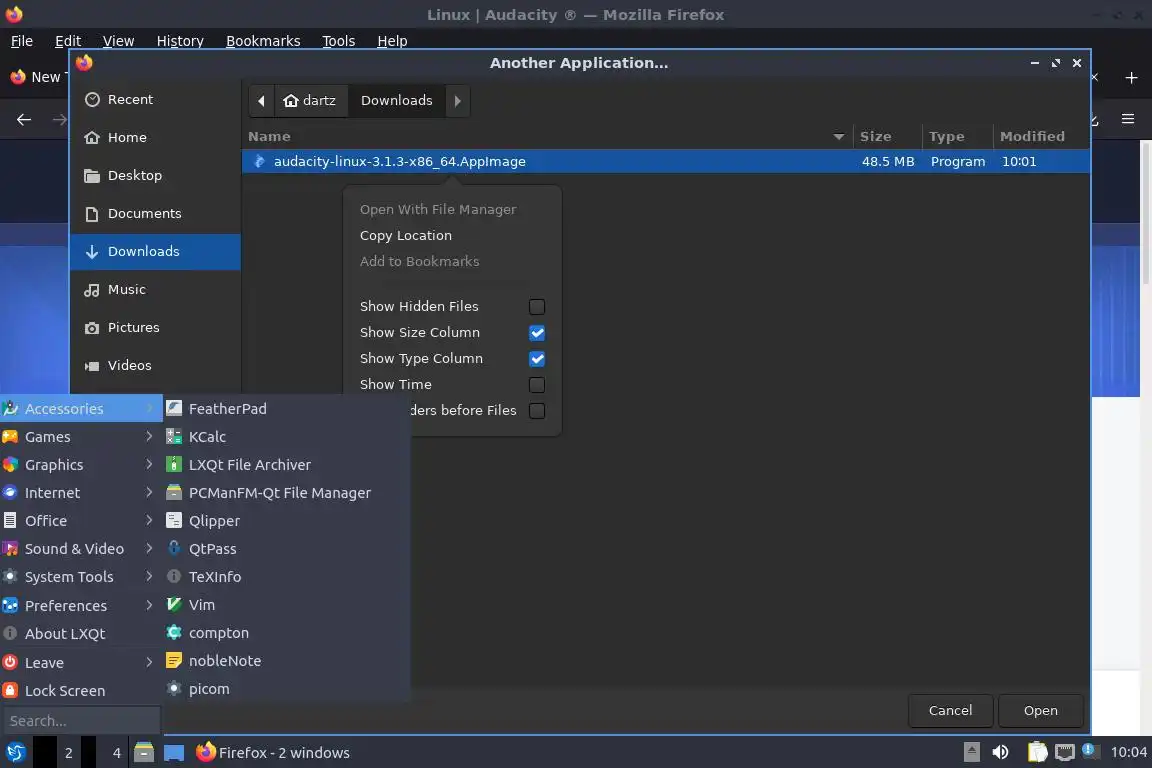1152x768 pixels.
Task: Open a new Firefox tab with plus button
Action: tap(1131, 77)
